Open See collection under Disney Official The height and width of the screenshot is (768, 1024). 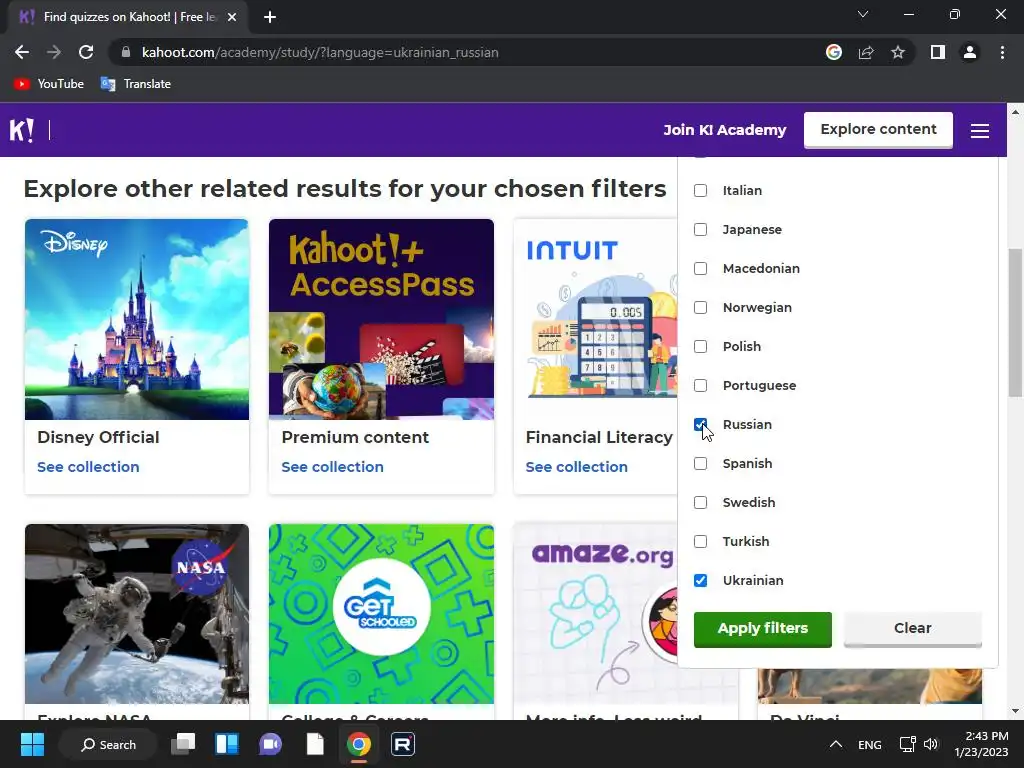pyautogui.click(x=88, y=467)
